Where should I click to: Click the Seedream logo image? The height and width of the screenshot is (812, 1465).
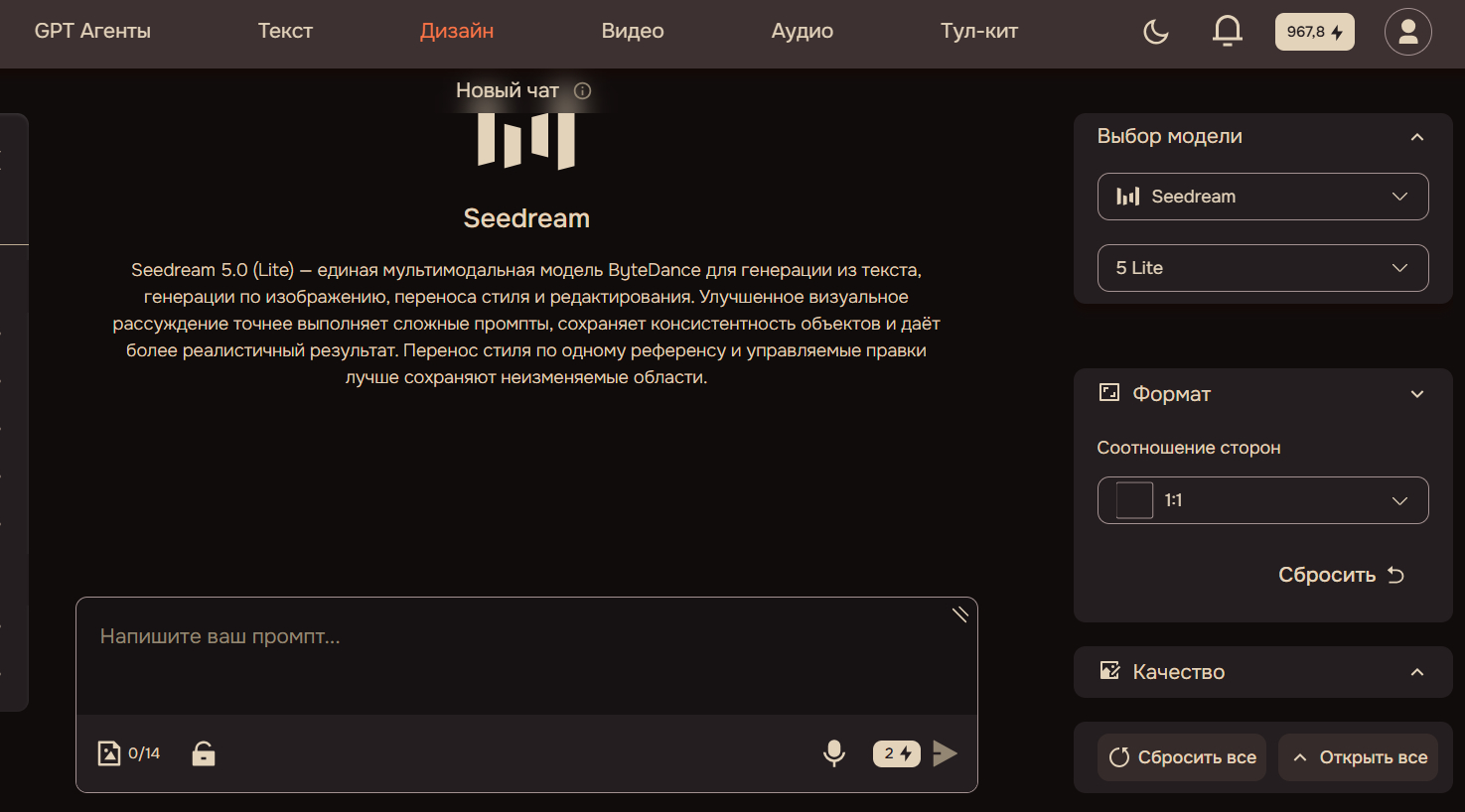click(x=526, y=141)
